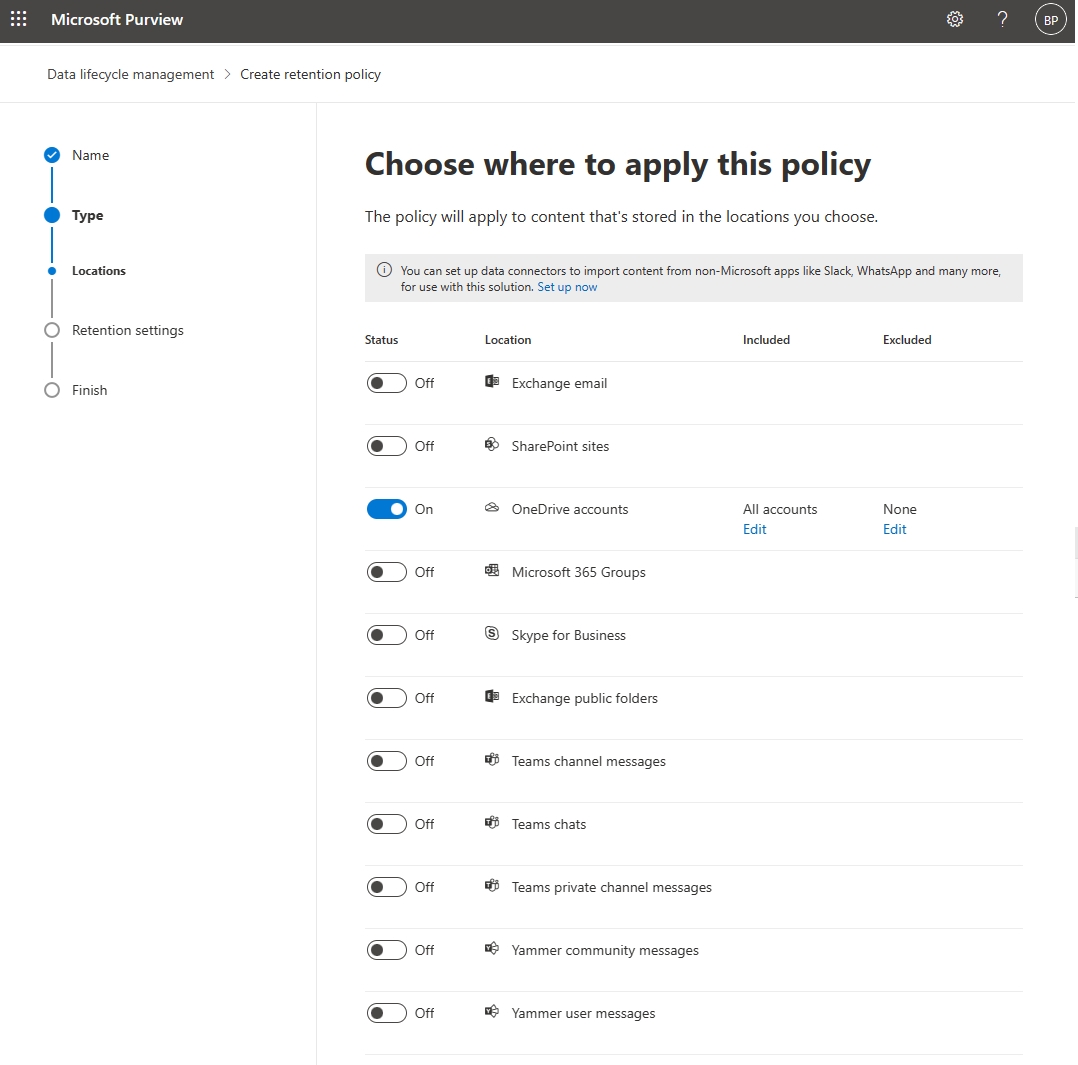Click the SharePoint sites location icon
The height and width of the screenshot is (1065, 1078).
tap(491, 445)
